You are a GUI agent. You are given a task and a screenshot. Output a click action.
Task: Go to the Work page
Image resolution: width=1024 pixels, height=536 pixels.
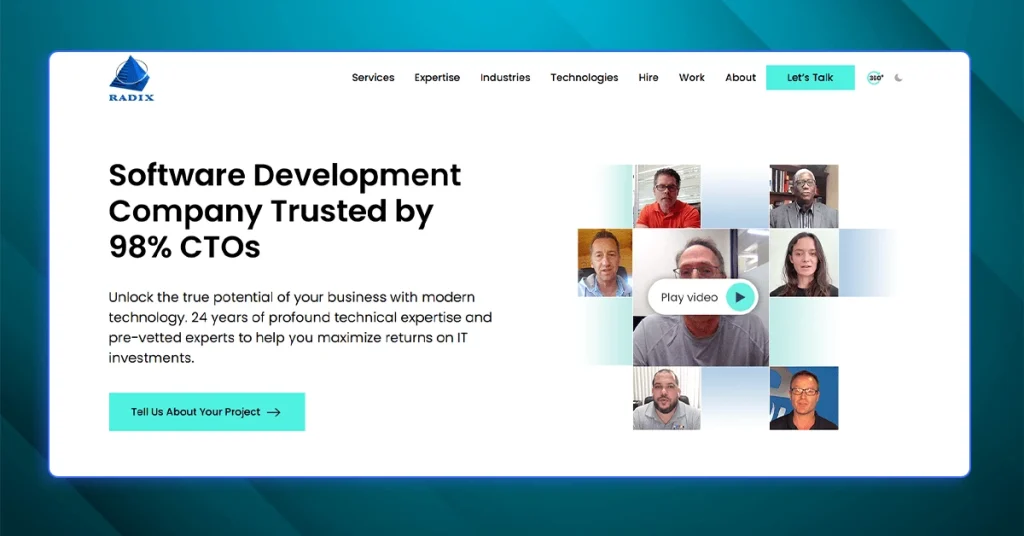click(x=691, y=78)
